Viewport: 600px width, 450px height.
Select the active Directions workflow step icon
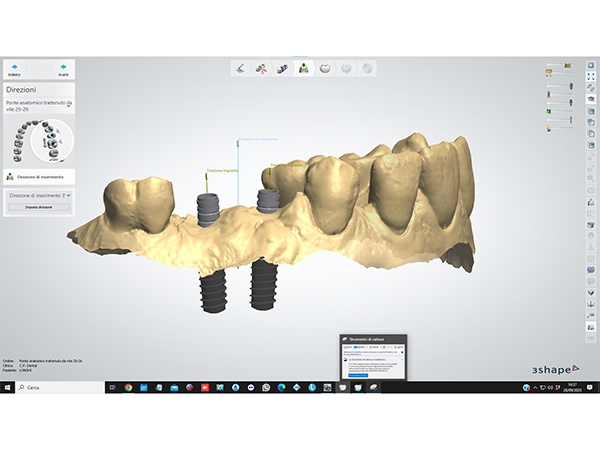tap(304, 68)
